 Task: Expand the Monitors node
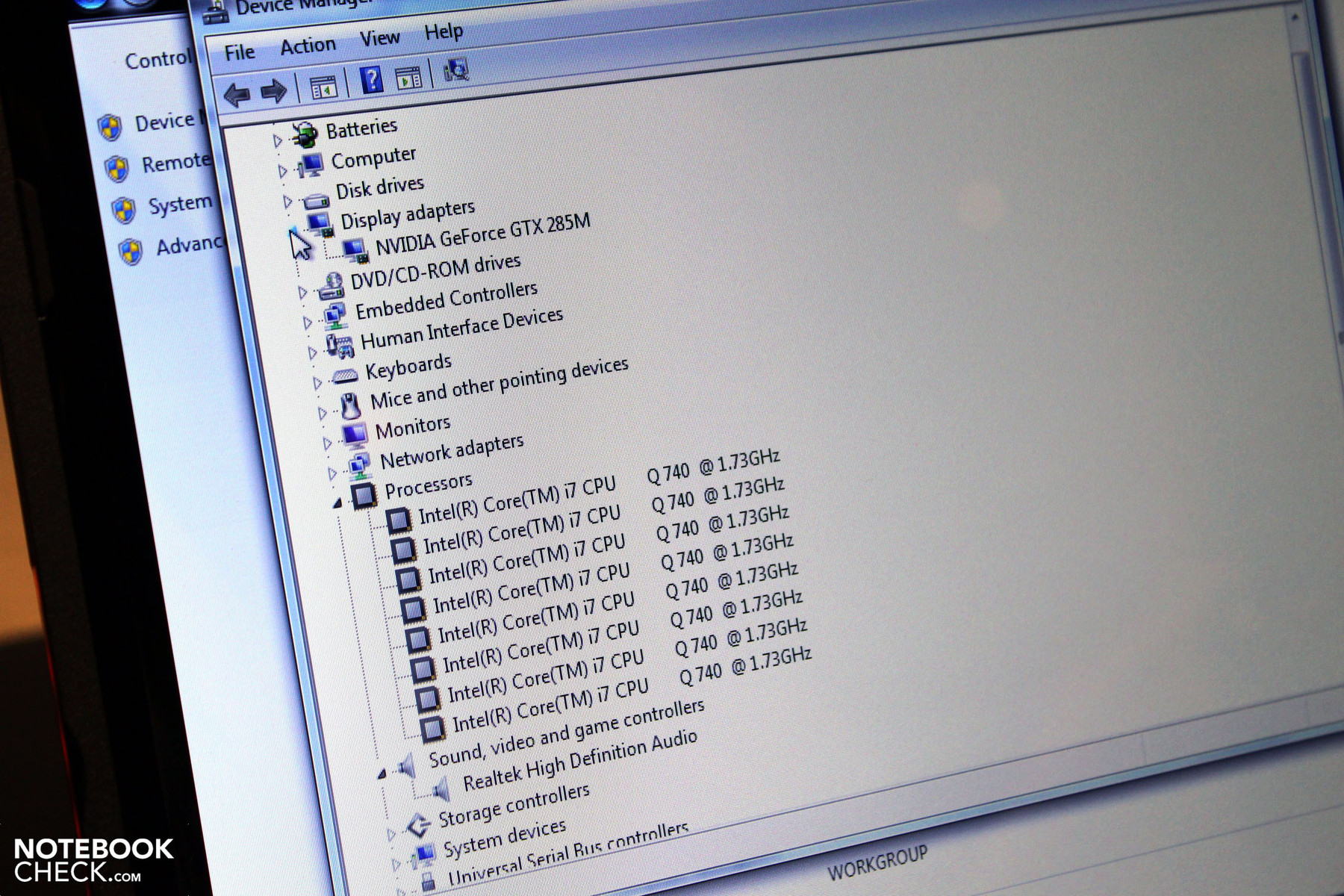(x=329, y=443)
